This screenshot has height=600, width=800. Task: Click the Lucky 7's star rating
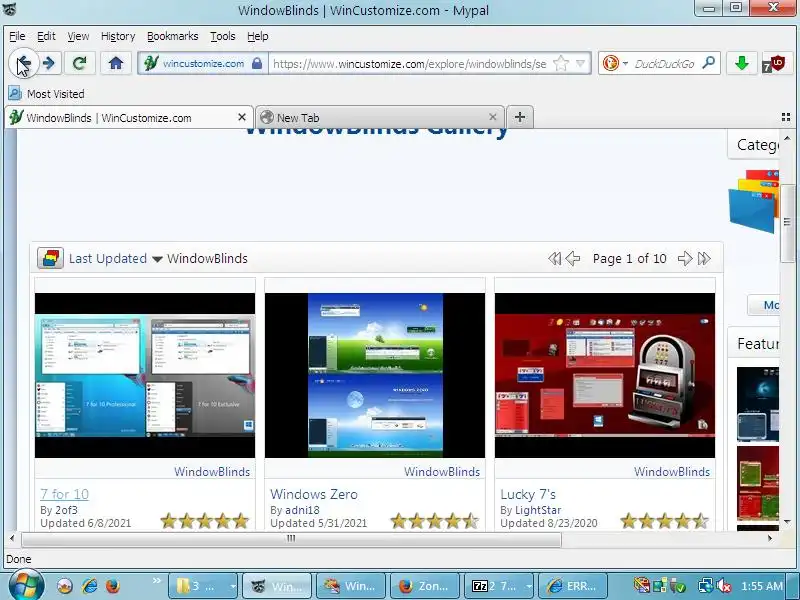click(665, 521)
